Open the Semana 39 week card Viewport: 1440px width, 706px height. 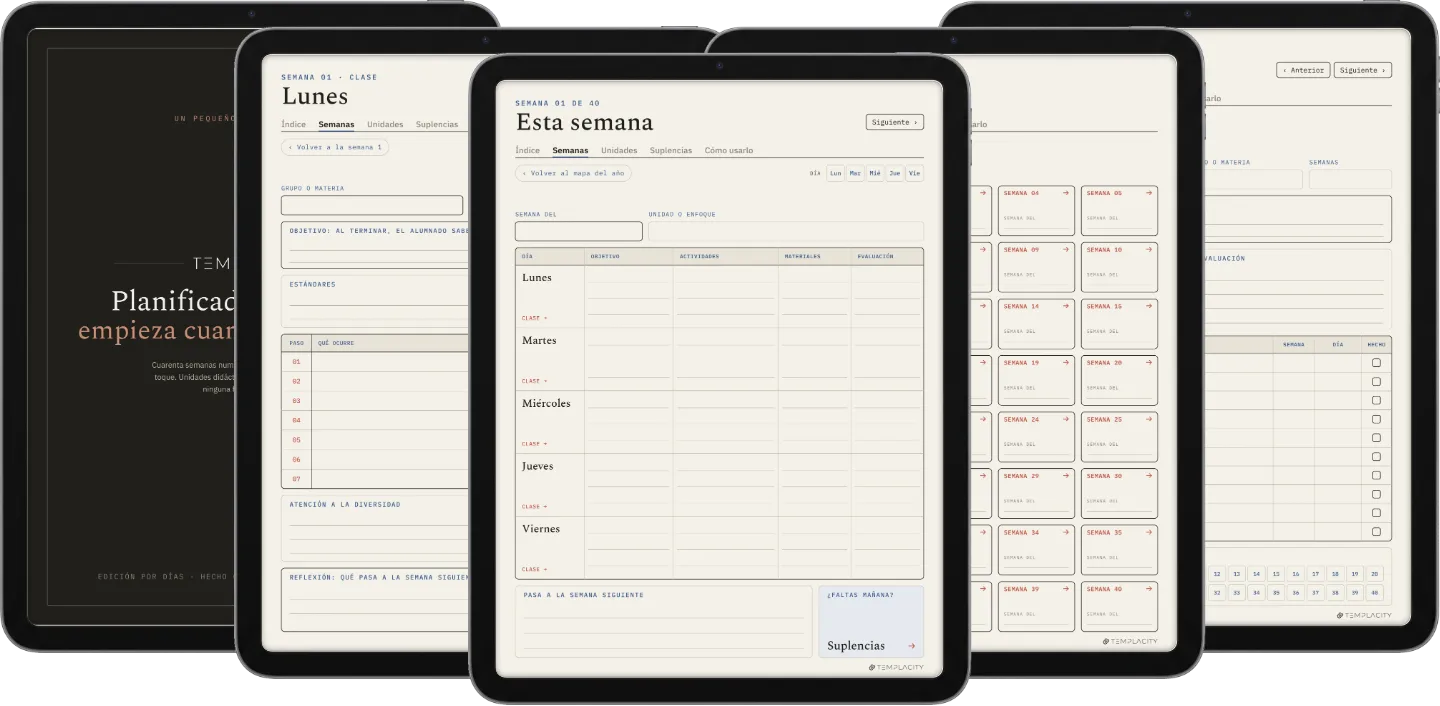coord(1036,607)
